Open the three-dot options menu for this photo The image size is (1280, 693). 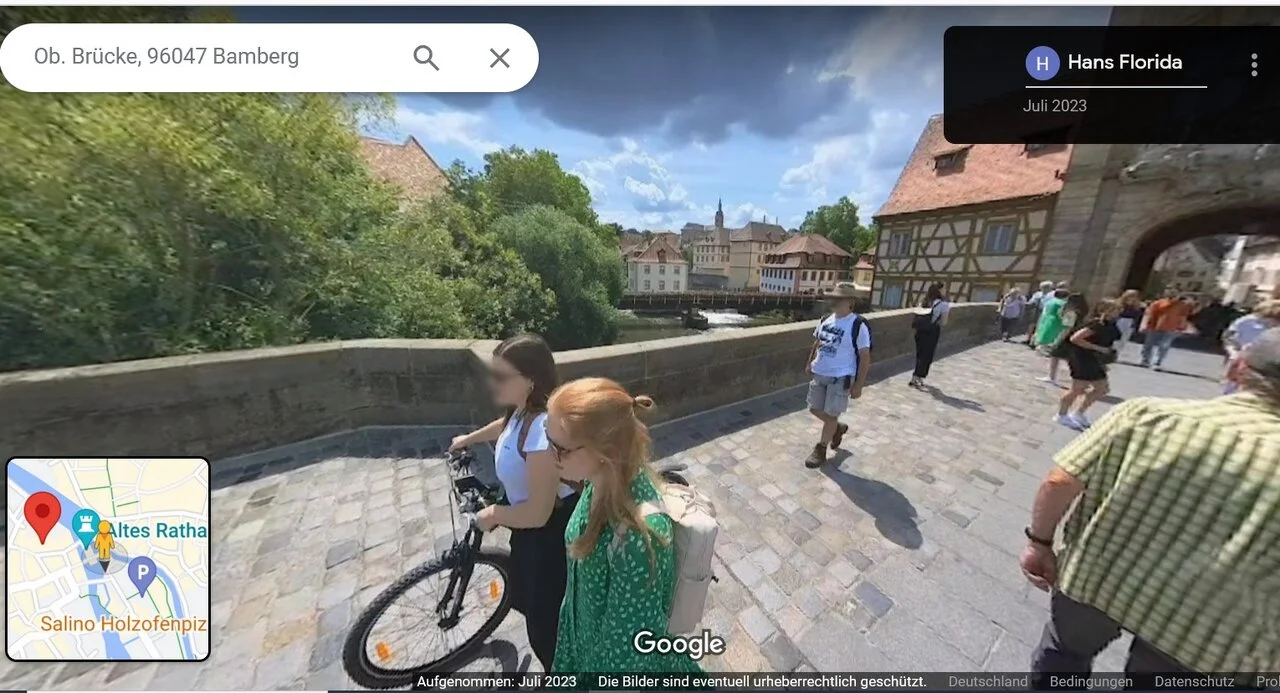(1253, 63)
